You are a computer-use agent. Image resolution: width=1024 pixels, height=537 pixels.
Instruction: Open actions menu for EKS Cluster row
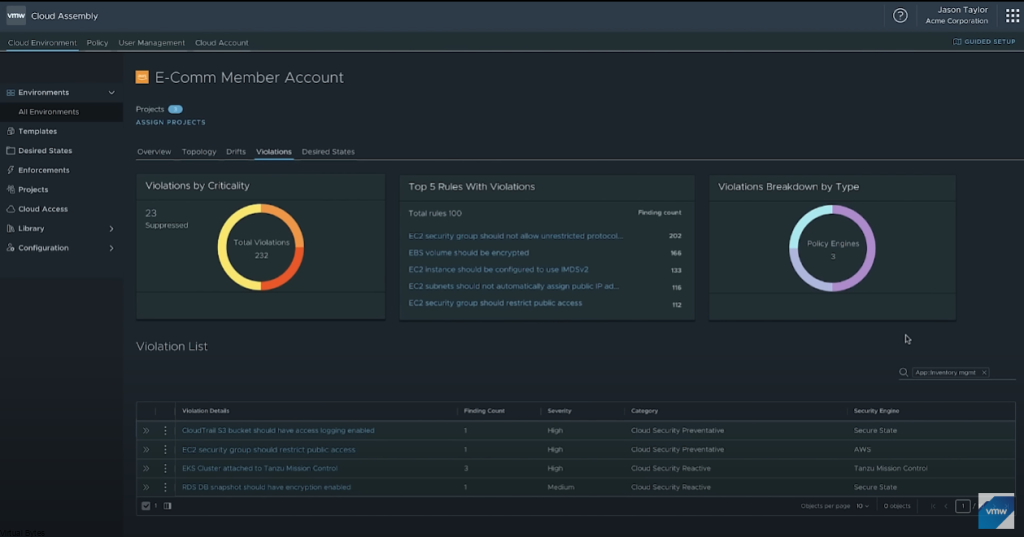(165, 468)
